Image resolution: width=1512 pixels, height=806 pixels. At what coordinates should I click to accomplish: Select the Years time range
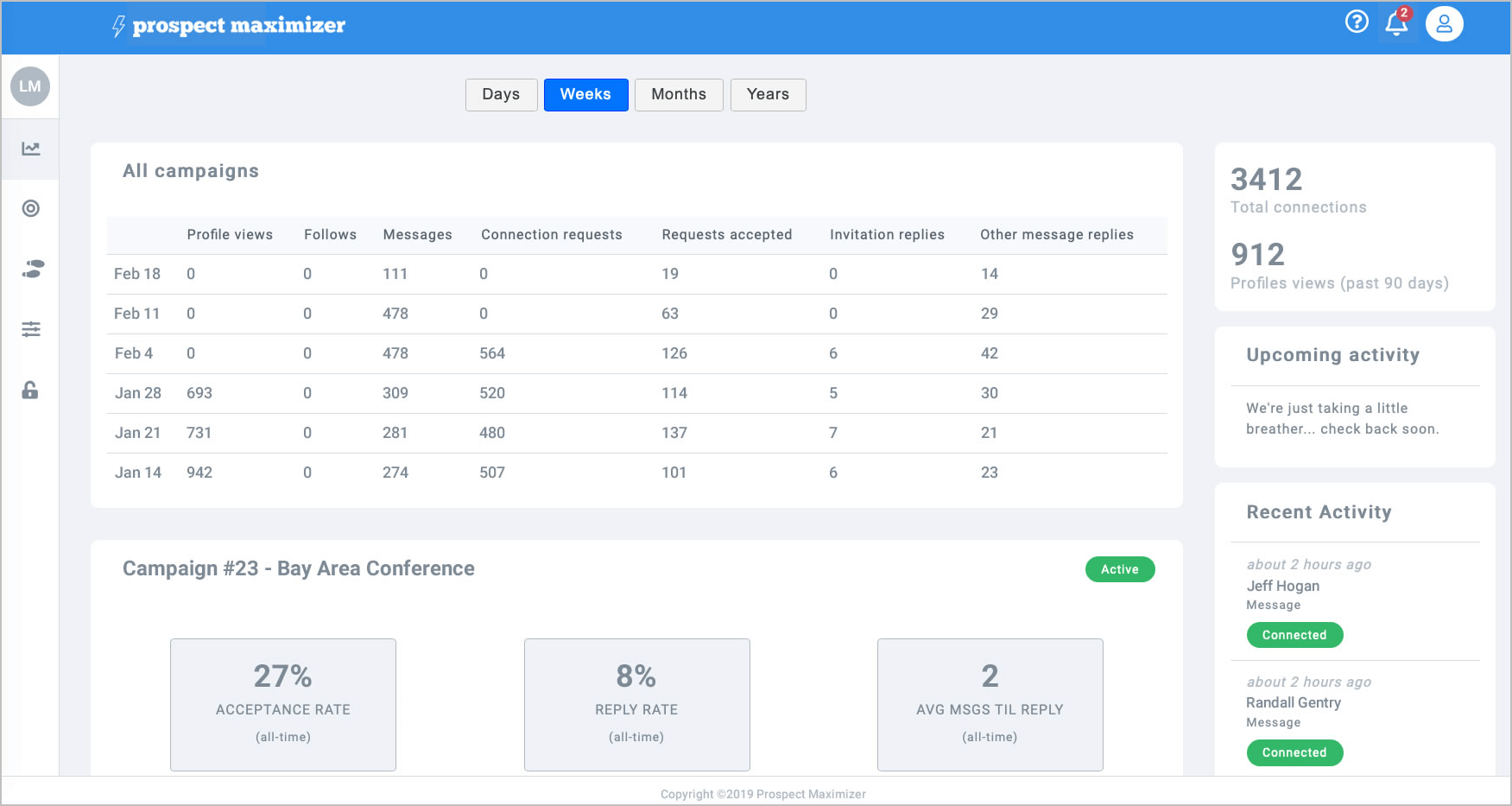pos(768,94)
